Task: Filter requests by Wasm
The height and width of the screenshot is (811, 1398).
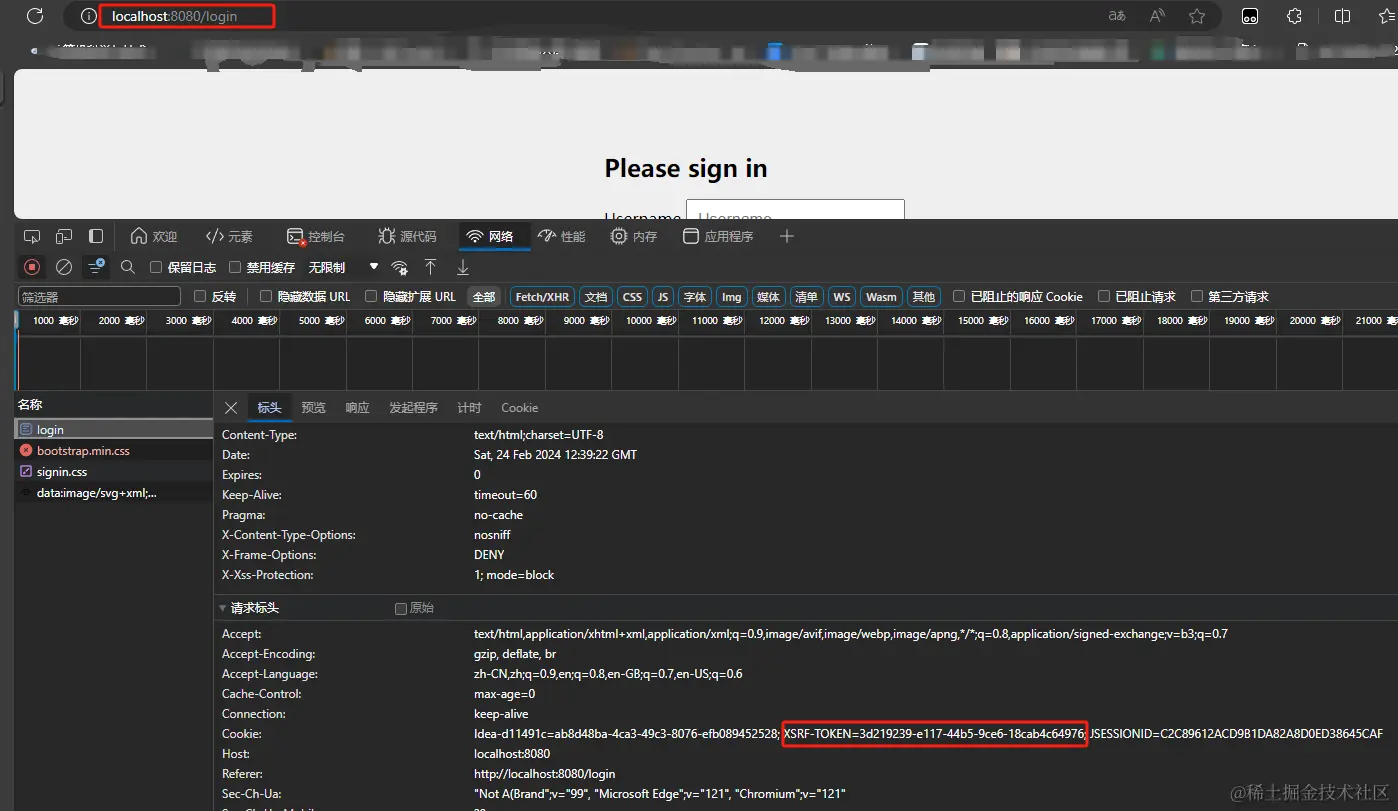Action: click(881, 297)
